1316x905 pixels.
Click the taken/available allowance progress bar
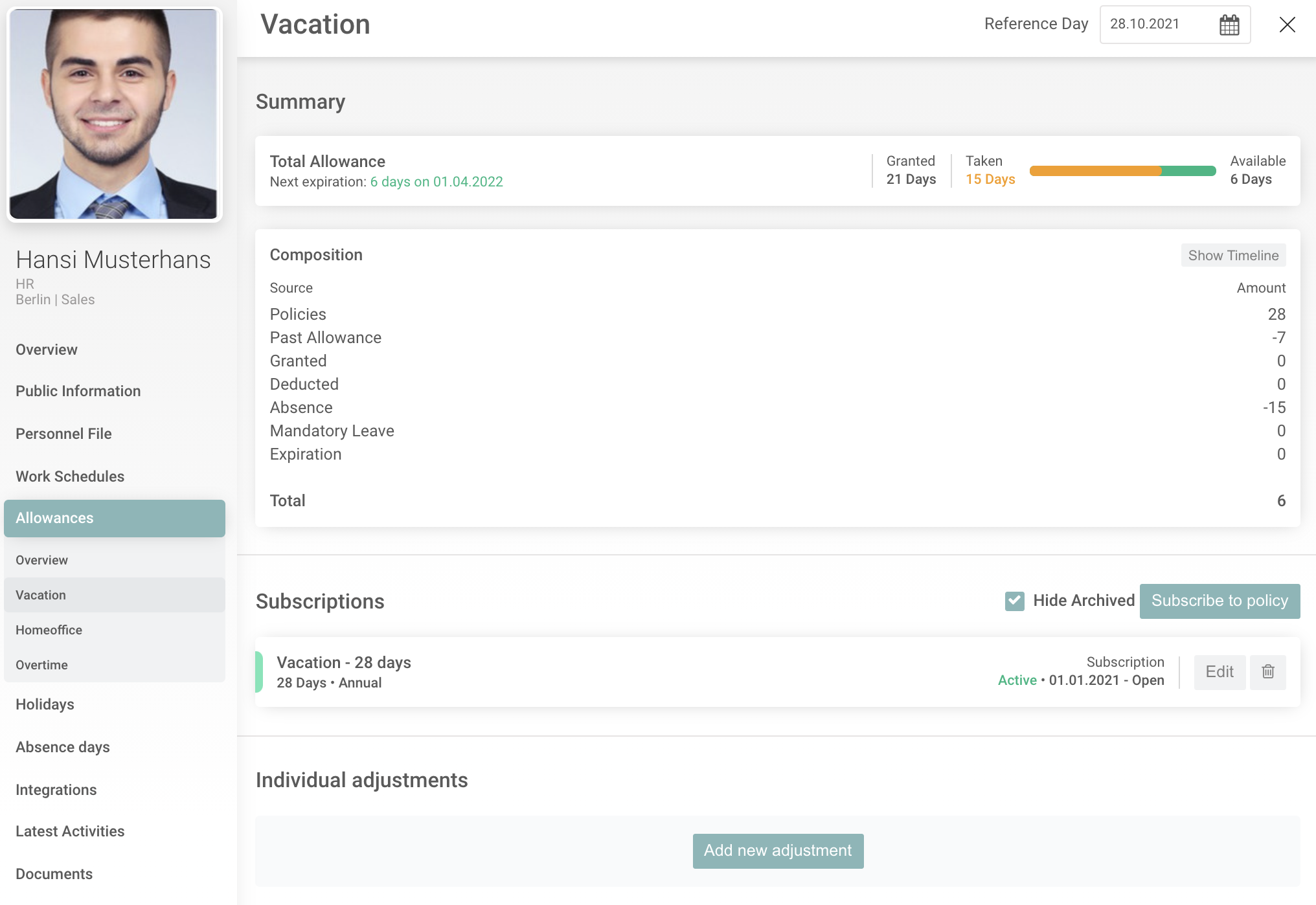tap(1122, 171)
